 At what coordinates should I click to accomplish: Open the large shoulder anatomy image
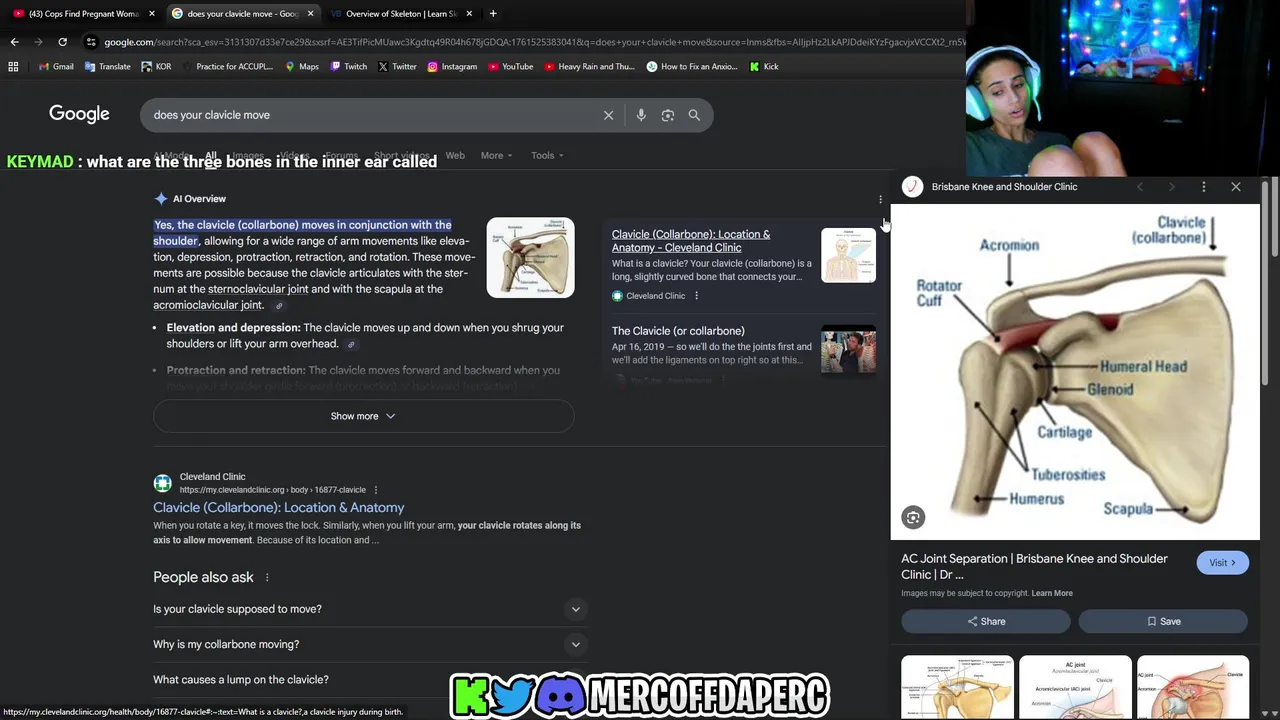tap(1075, 372)
